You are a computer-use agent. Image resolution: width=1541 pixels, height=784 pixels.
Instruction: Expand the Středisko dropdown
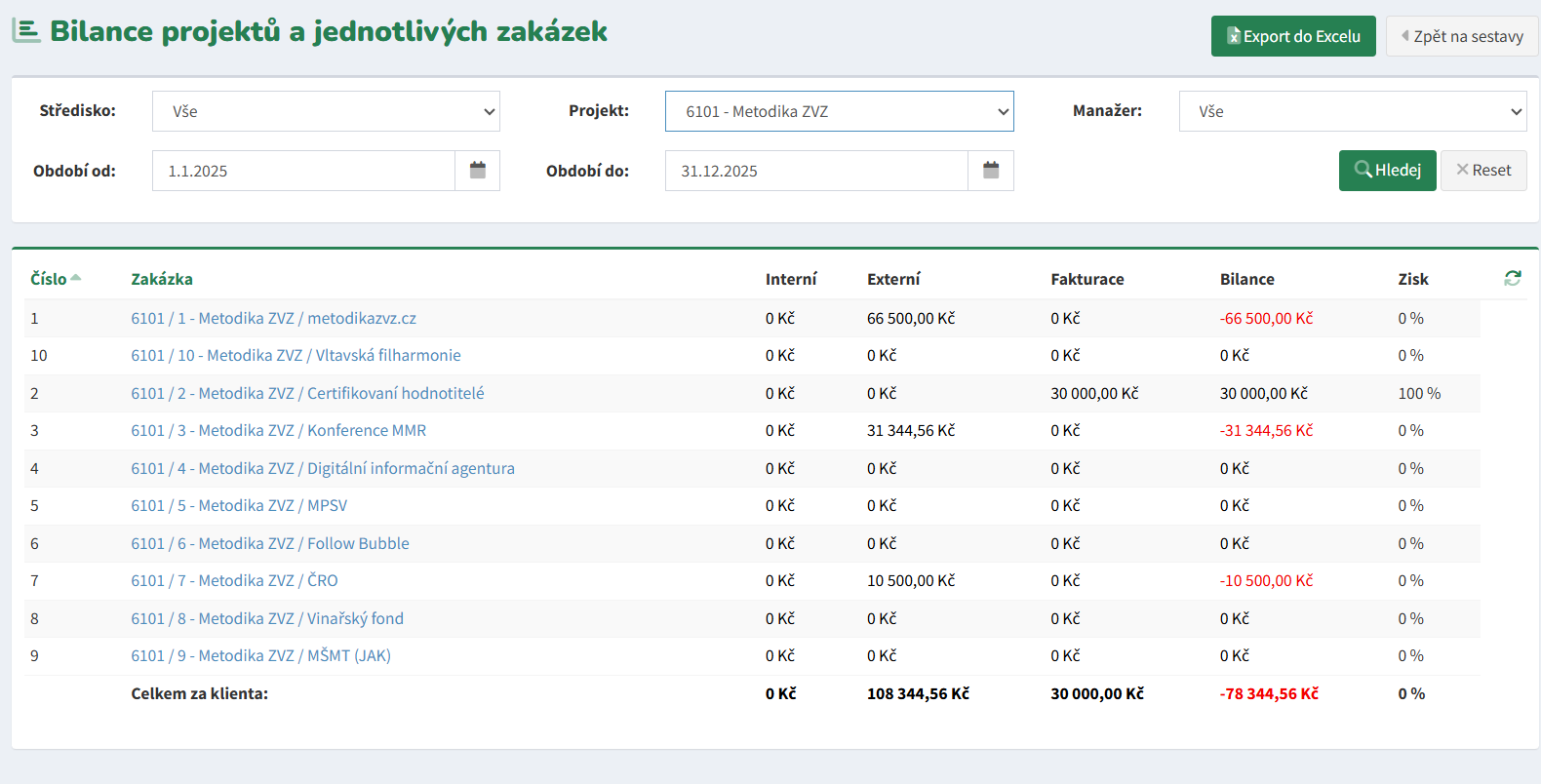pyautogui.click(x=326, y=111)
